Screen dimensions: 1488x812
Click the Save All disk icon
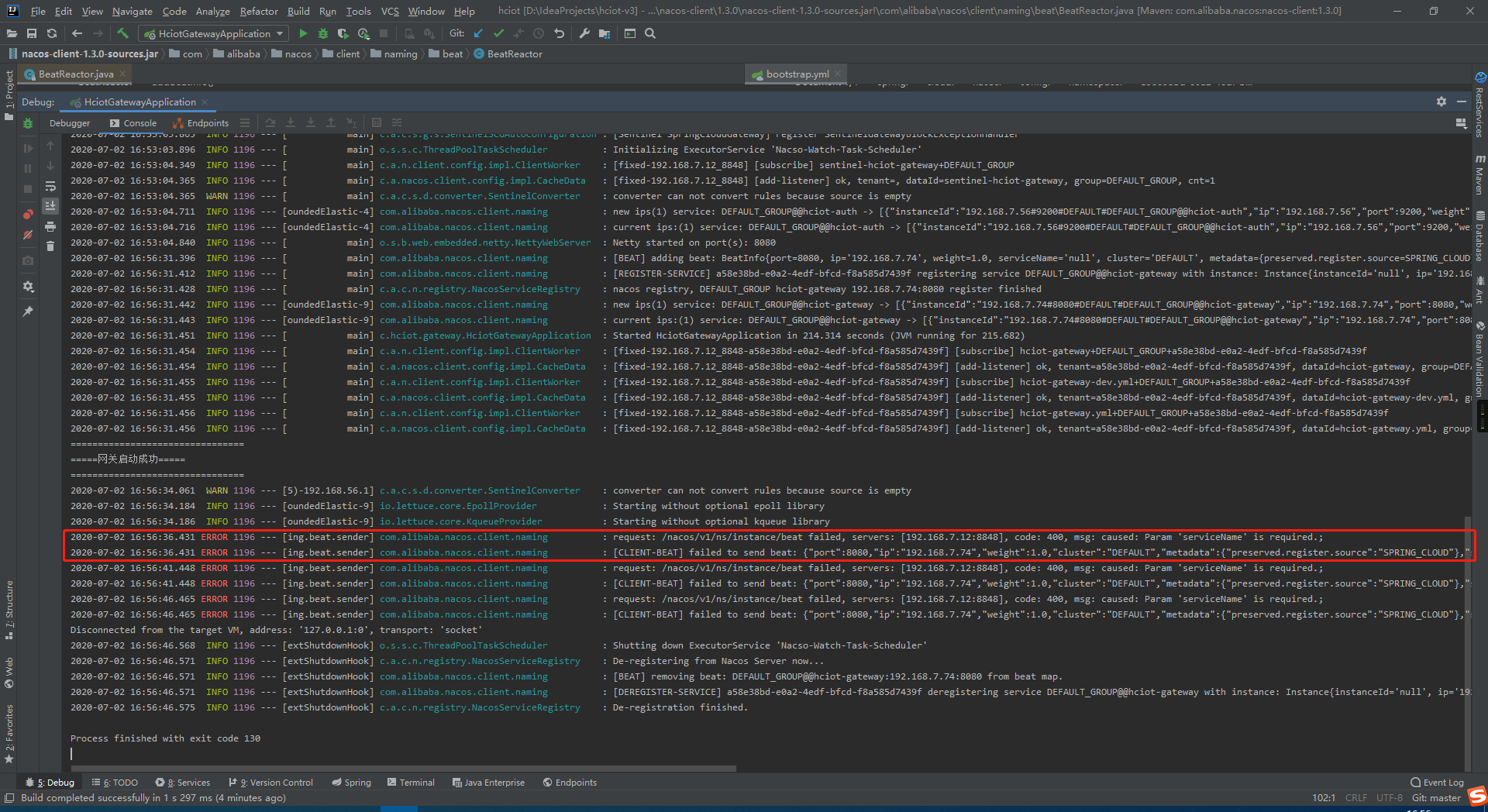click(32, 33)
